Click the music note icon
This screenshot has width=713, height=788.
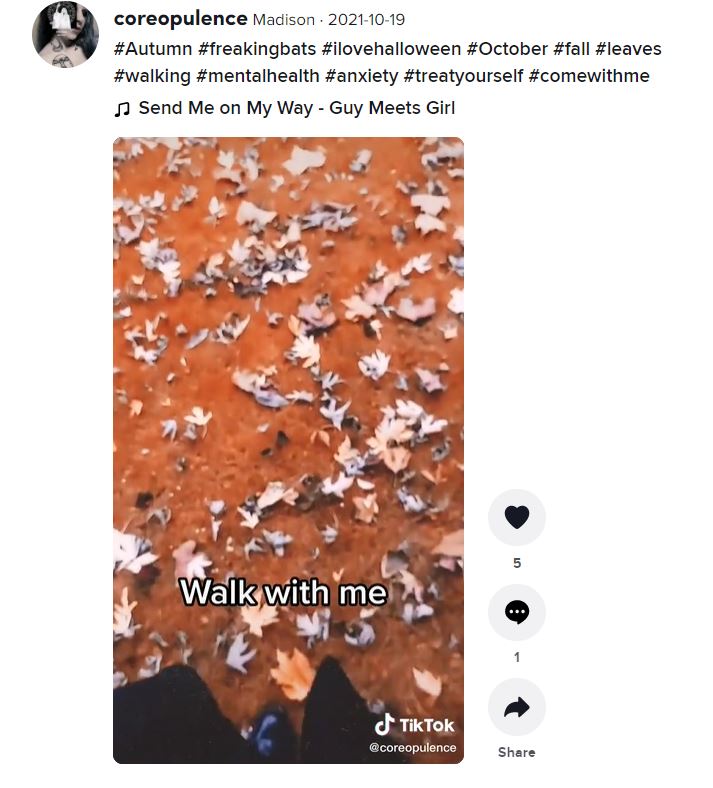[122, 109]
